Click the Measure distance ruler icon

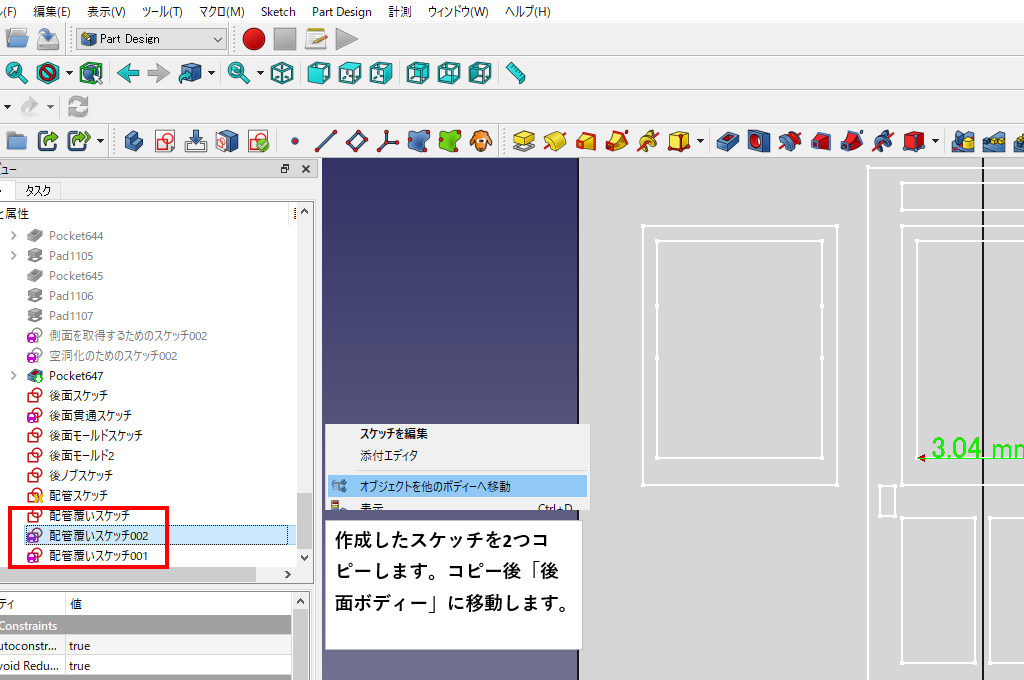pos(515,73)
